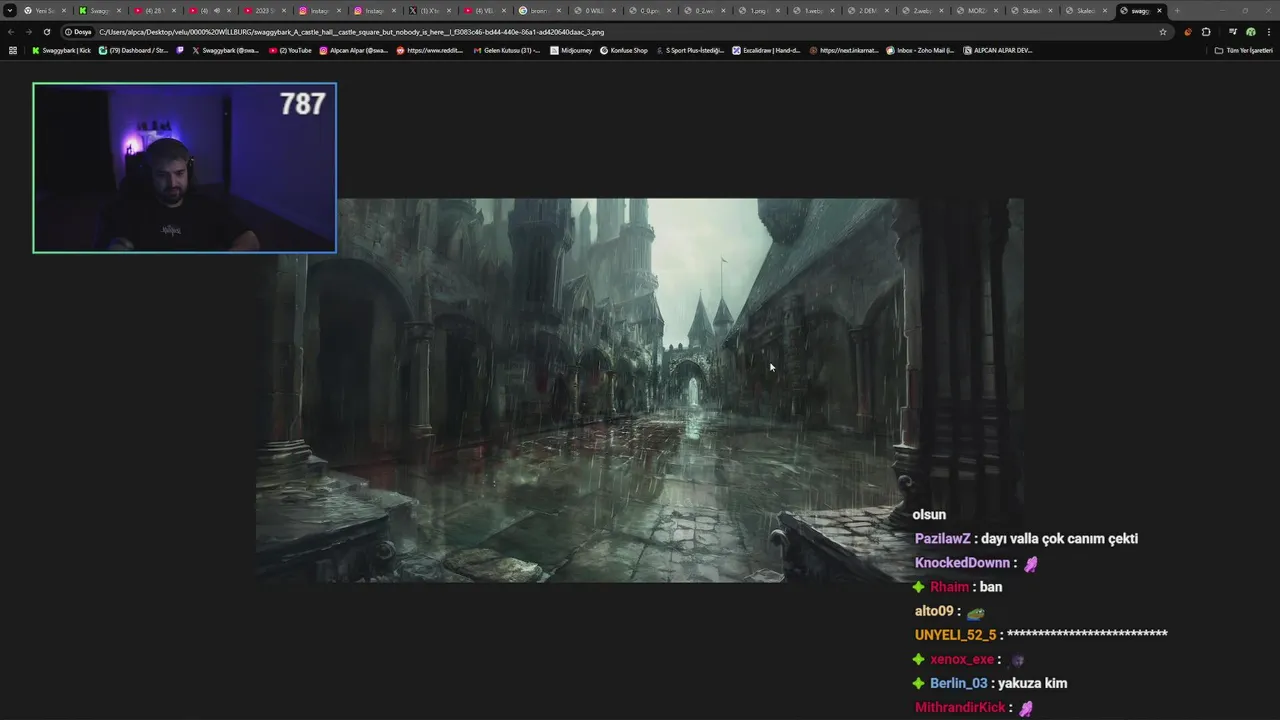This screenshot has width=1280, height=720.
Task: Close the active swagg tab
Action: (x=1159, y=10)
